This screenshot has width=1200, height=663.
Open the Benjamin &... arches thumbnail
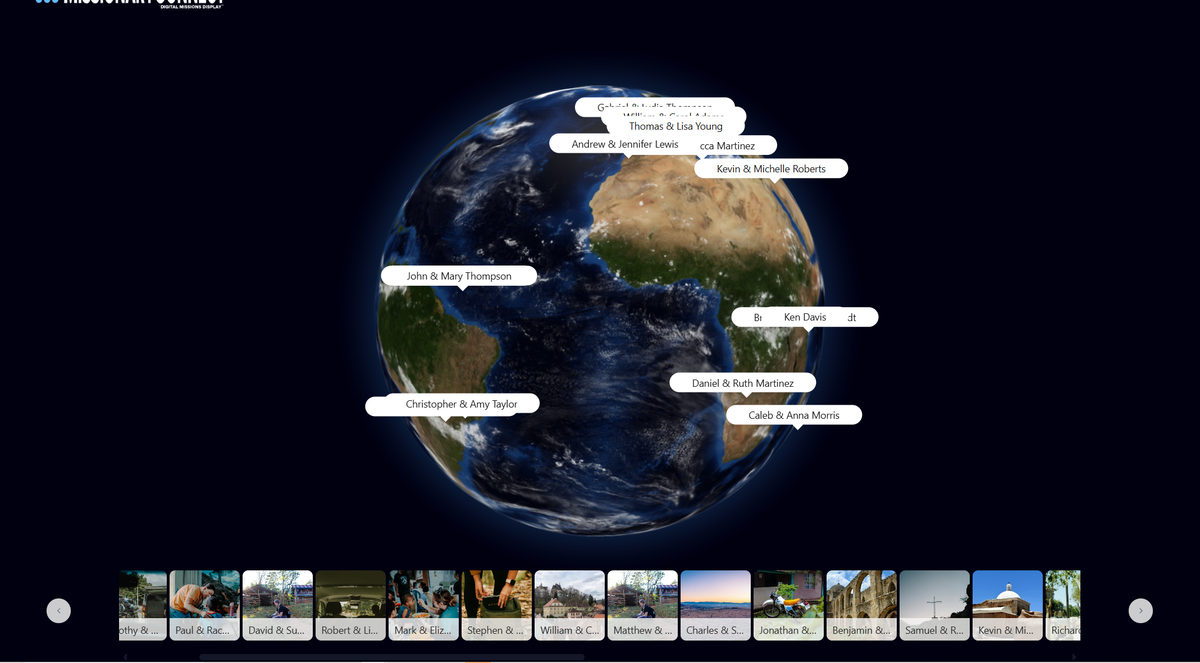862,605
